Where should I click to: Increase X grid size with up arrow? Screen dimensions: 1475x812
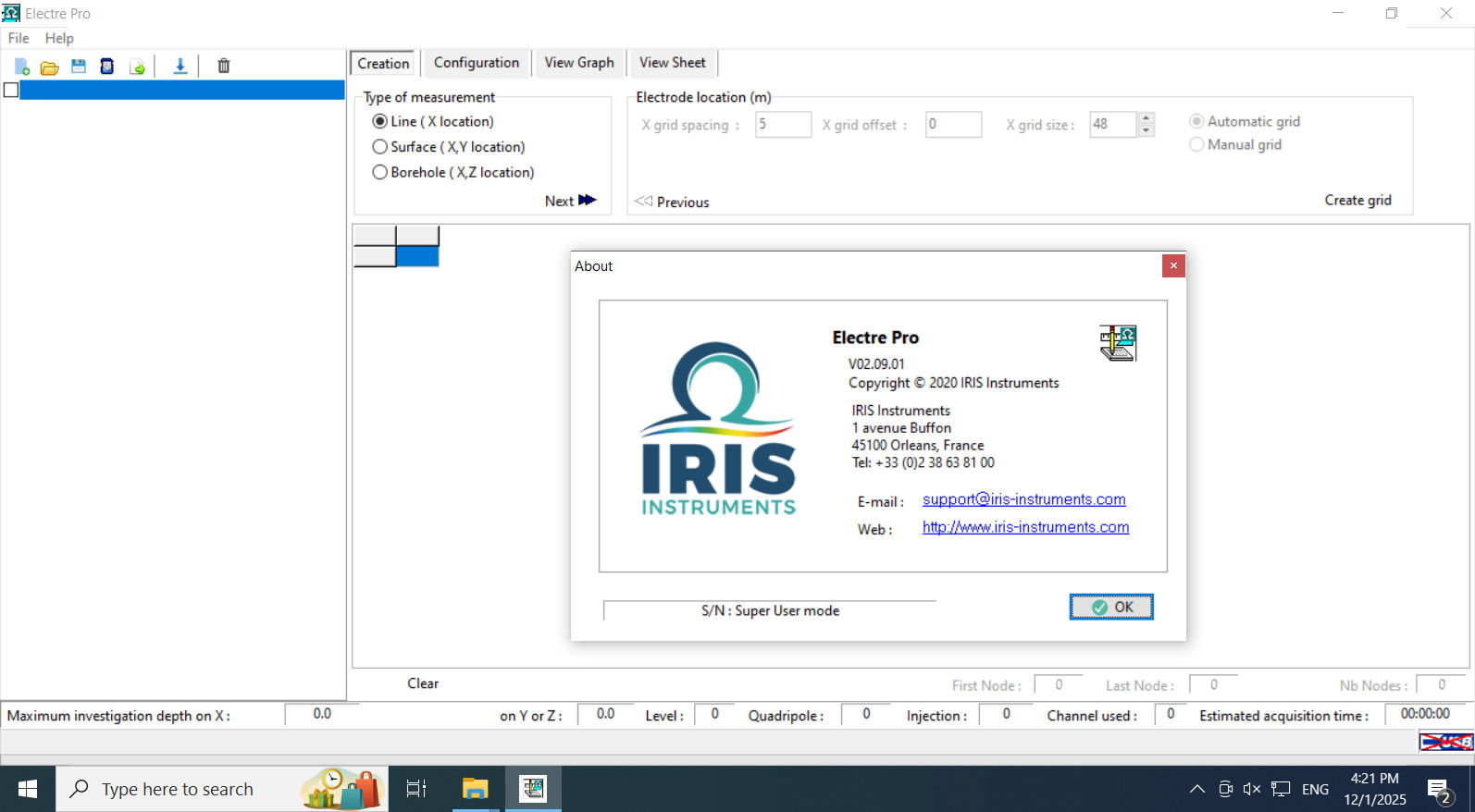(x=1147, y=117)
